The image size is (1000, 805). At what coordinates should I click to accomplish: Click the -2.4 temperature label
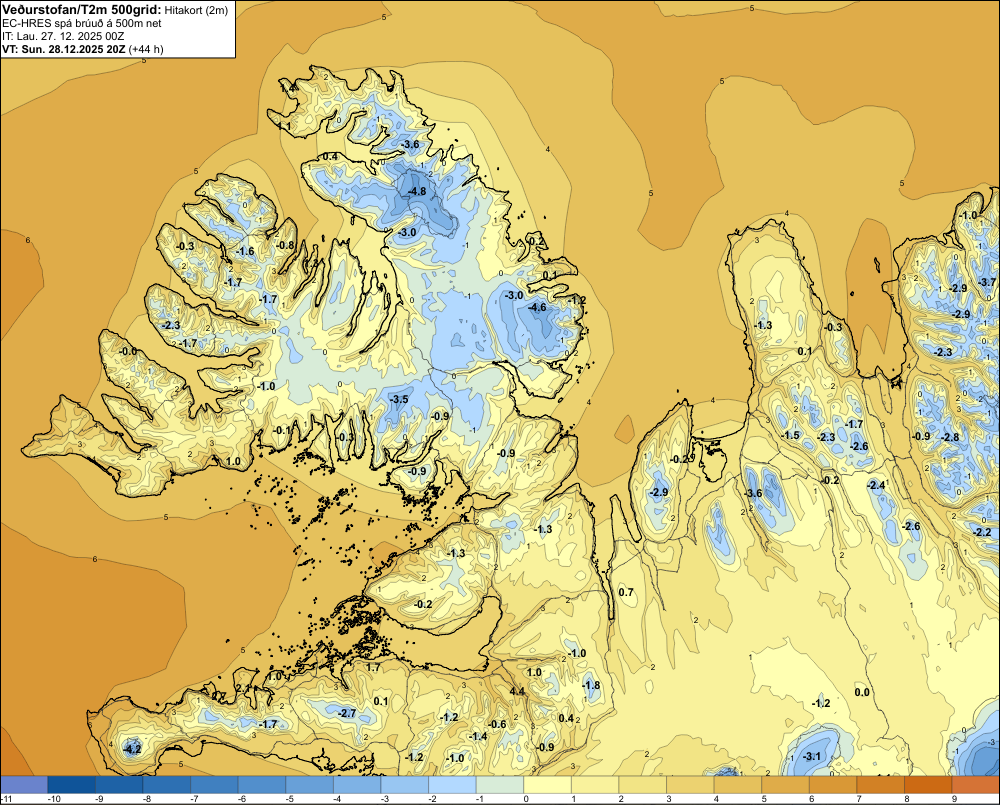(x=876, y=485)
